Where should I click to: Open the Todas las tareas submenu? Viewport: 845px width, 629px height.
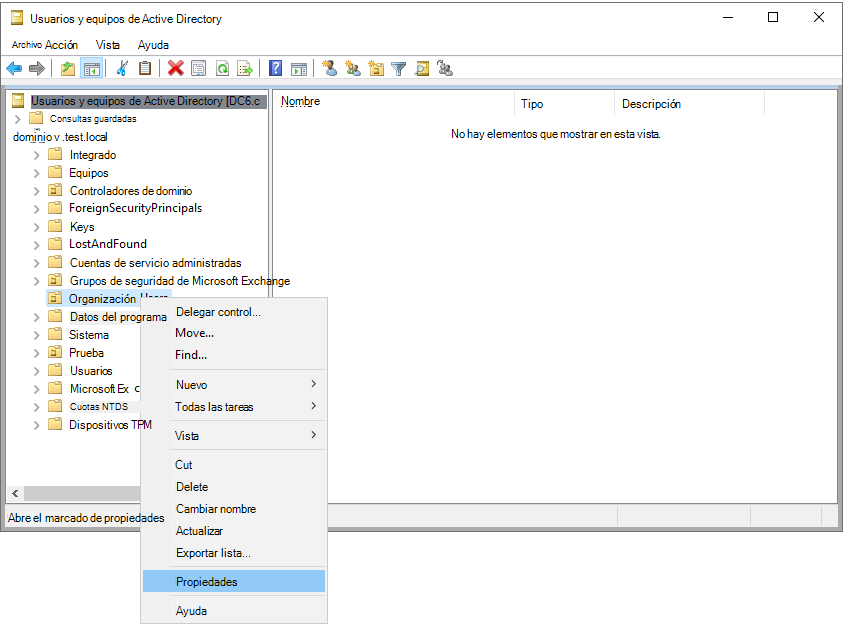pos(234,406)
